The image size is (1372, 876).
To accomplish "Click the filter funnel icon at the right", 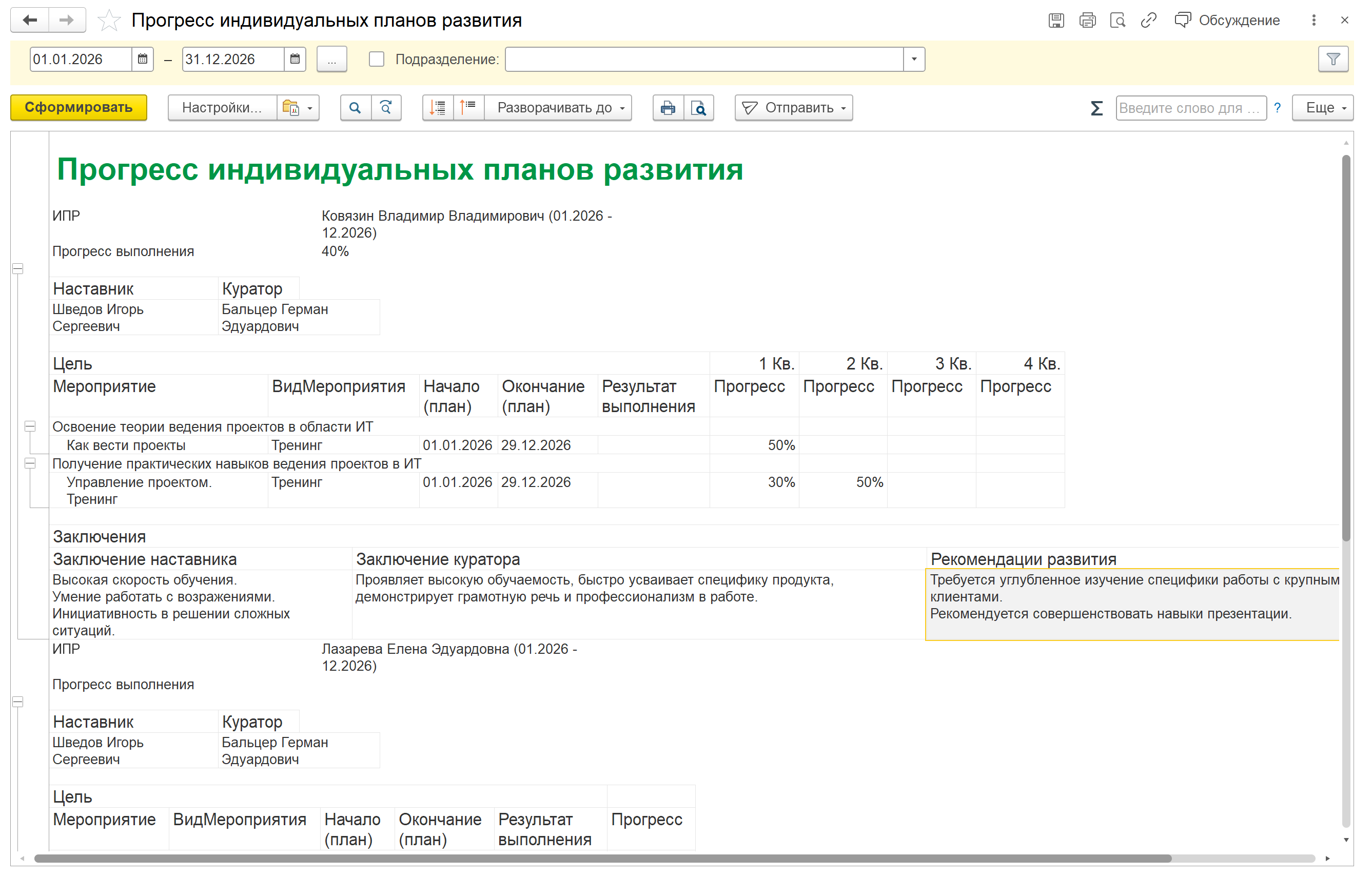I will (x=1332, y=60).
